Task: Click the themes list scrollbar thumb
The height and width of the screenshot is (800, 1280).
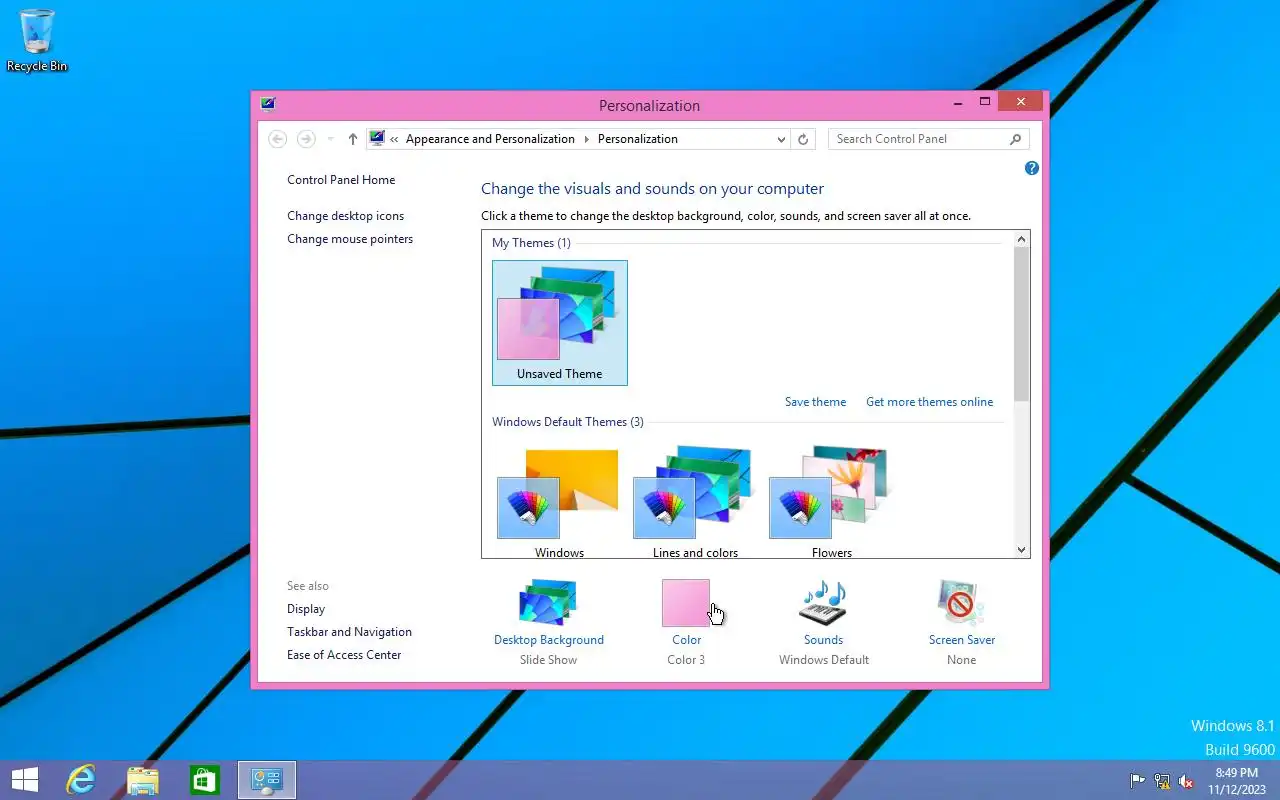Action: (1021, 324)
